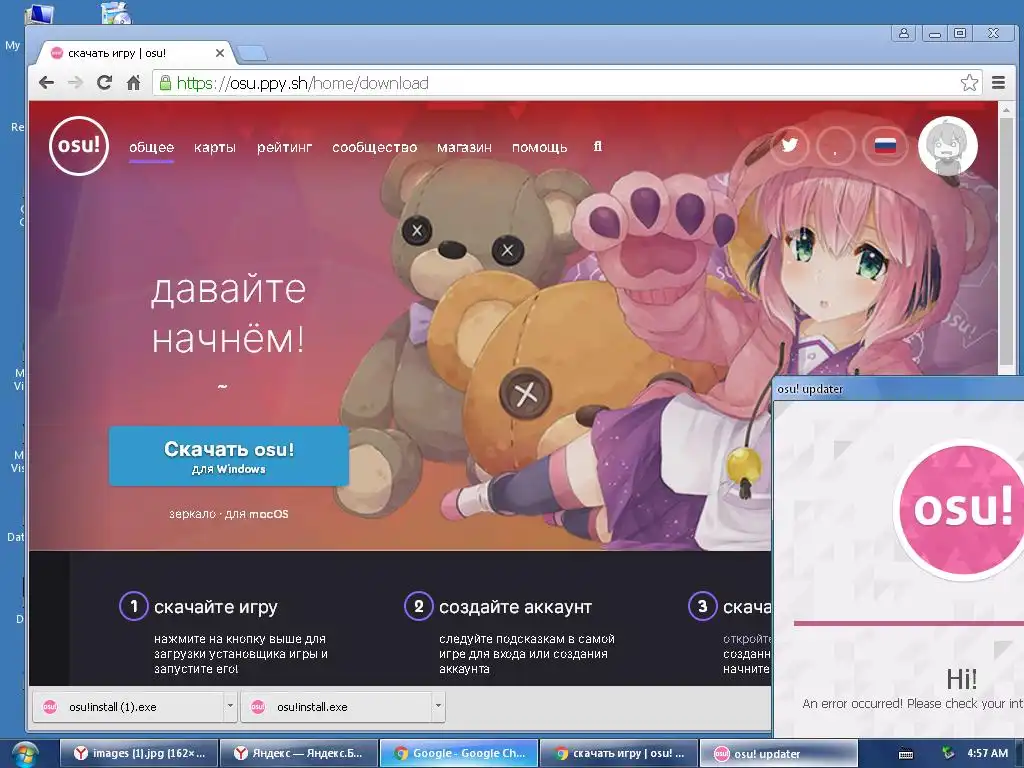The width and height of the screenshot is (1024, 768).
Task: Switch to Google Chrome taskbar window
Action: (x=459, y=754)
